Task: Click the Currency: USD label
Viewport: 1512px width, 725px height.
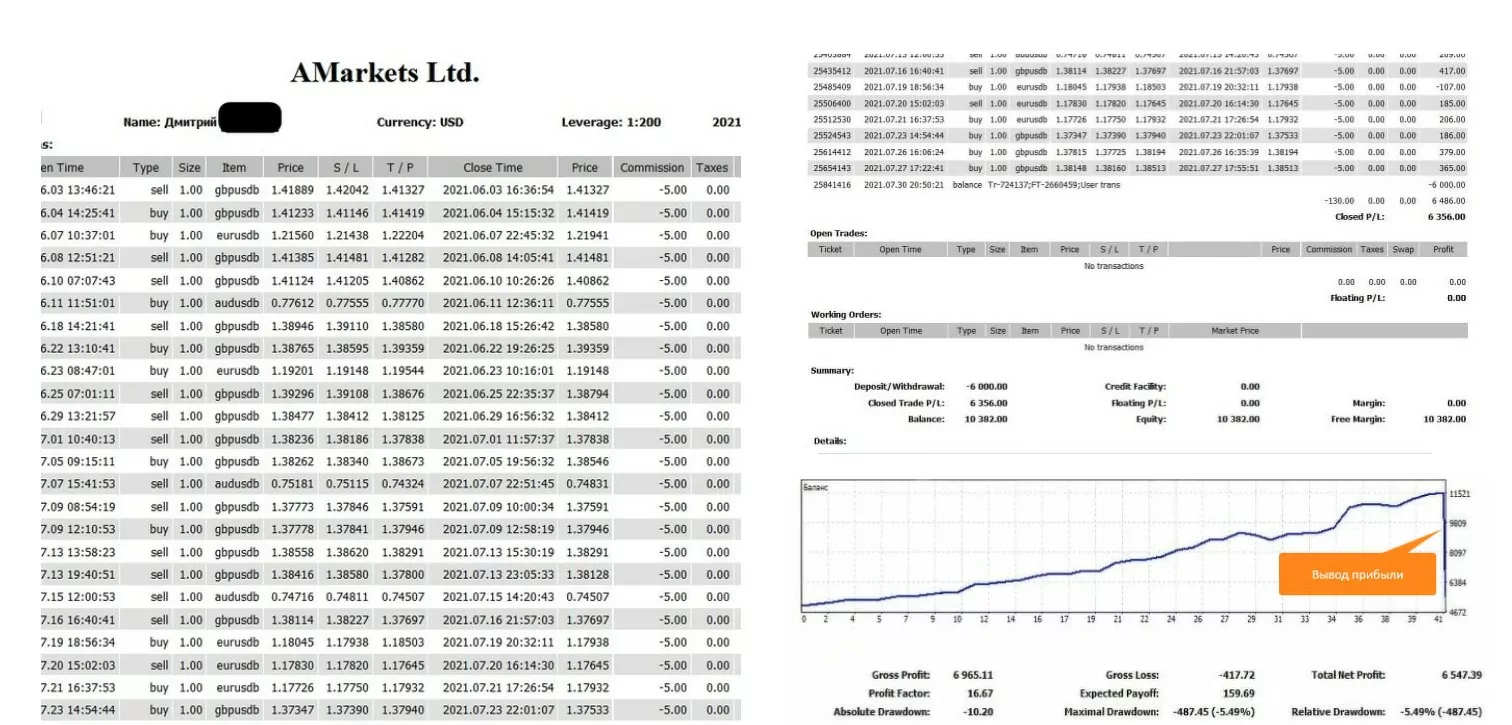Action: pyautogui.click(x=420, y=123)
